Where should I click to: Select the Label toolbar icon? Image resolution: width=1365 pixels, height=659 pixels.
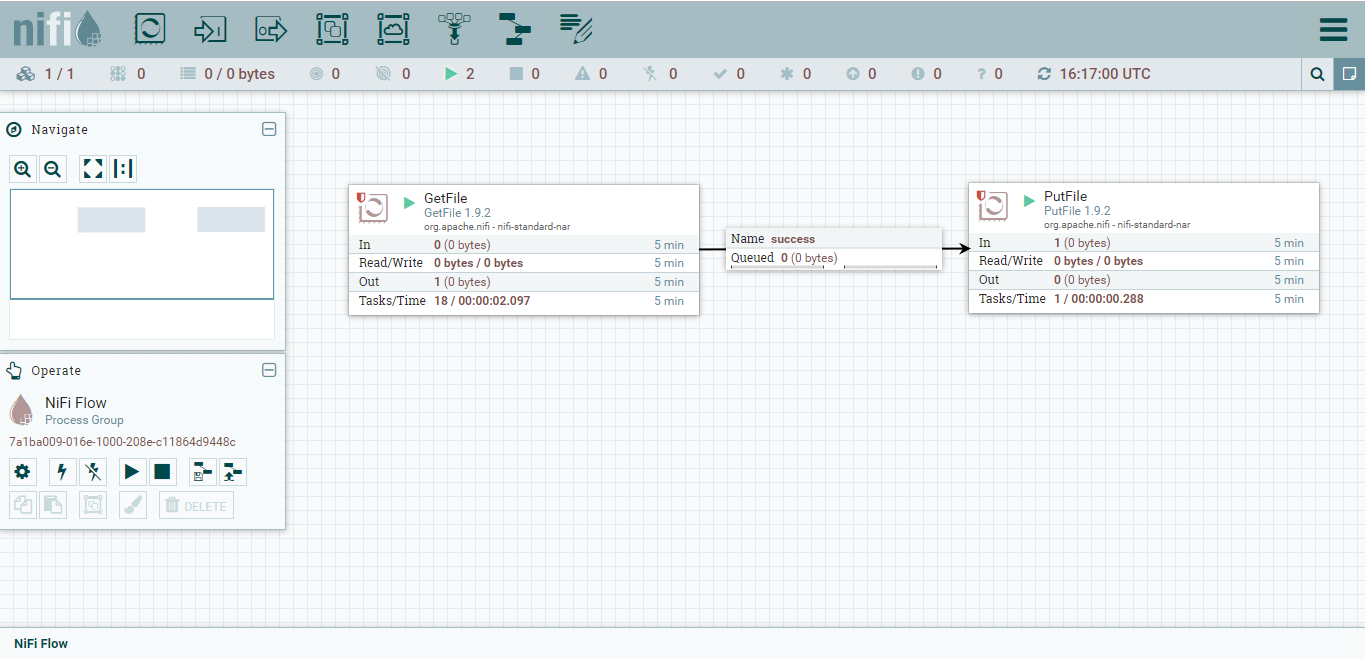coord(576,29)
